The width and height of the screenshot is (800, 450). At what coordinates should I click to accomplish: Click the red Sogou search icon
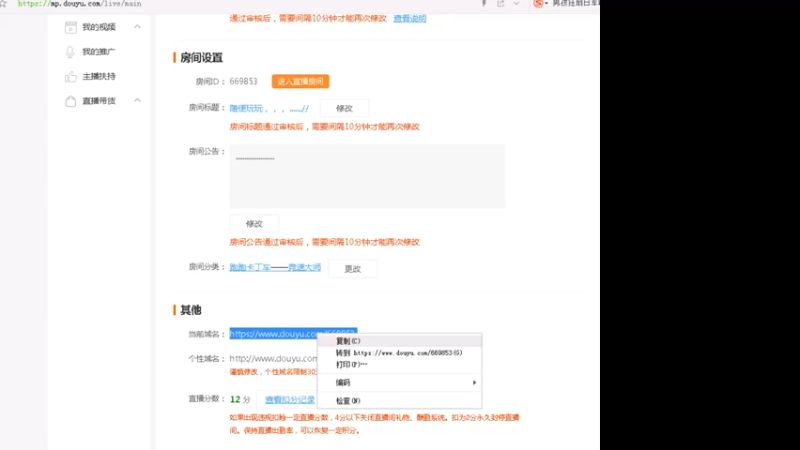click(538, 4)
